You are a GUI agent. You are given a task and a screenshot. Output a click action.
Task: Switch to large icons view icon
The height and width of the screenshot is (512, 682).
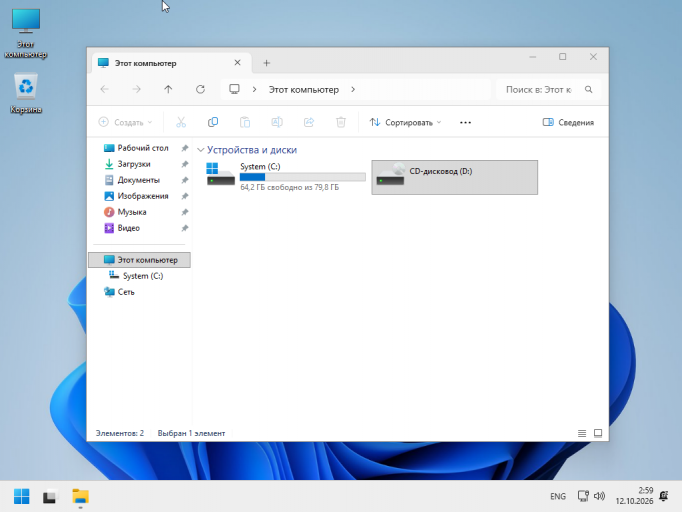[x=598, y=433]
